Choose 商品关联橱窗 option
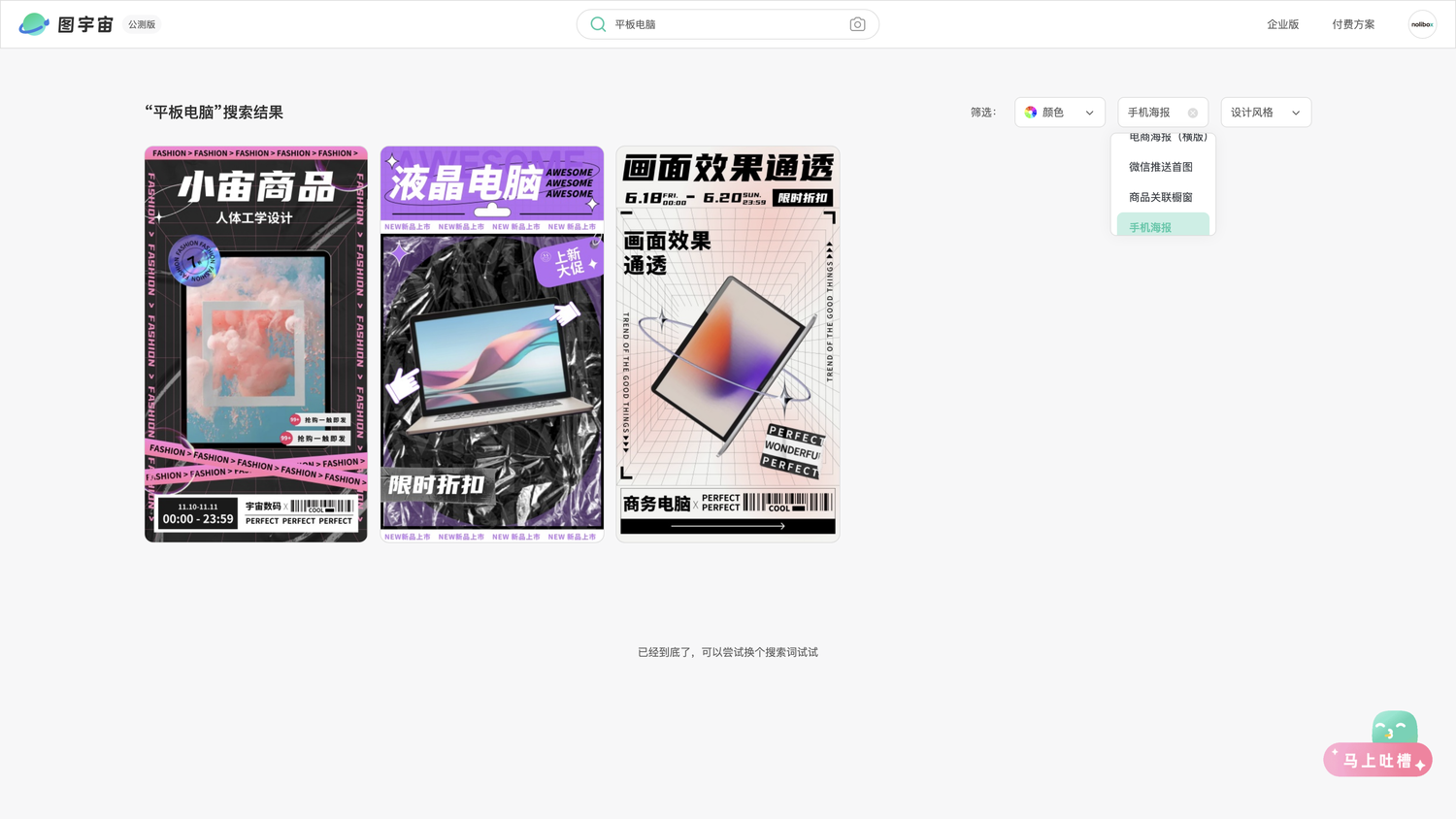1456x819 pixels. coord(1163,197)
